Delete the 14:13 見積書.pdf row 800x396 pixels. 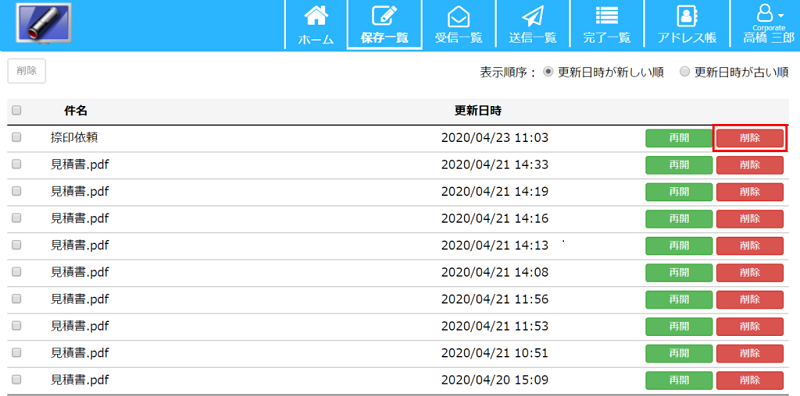tap(749, 246)
